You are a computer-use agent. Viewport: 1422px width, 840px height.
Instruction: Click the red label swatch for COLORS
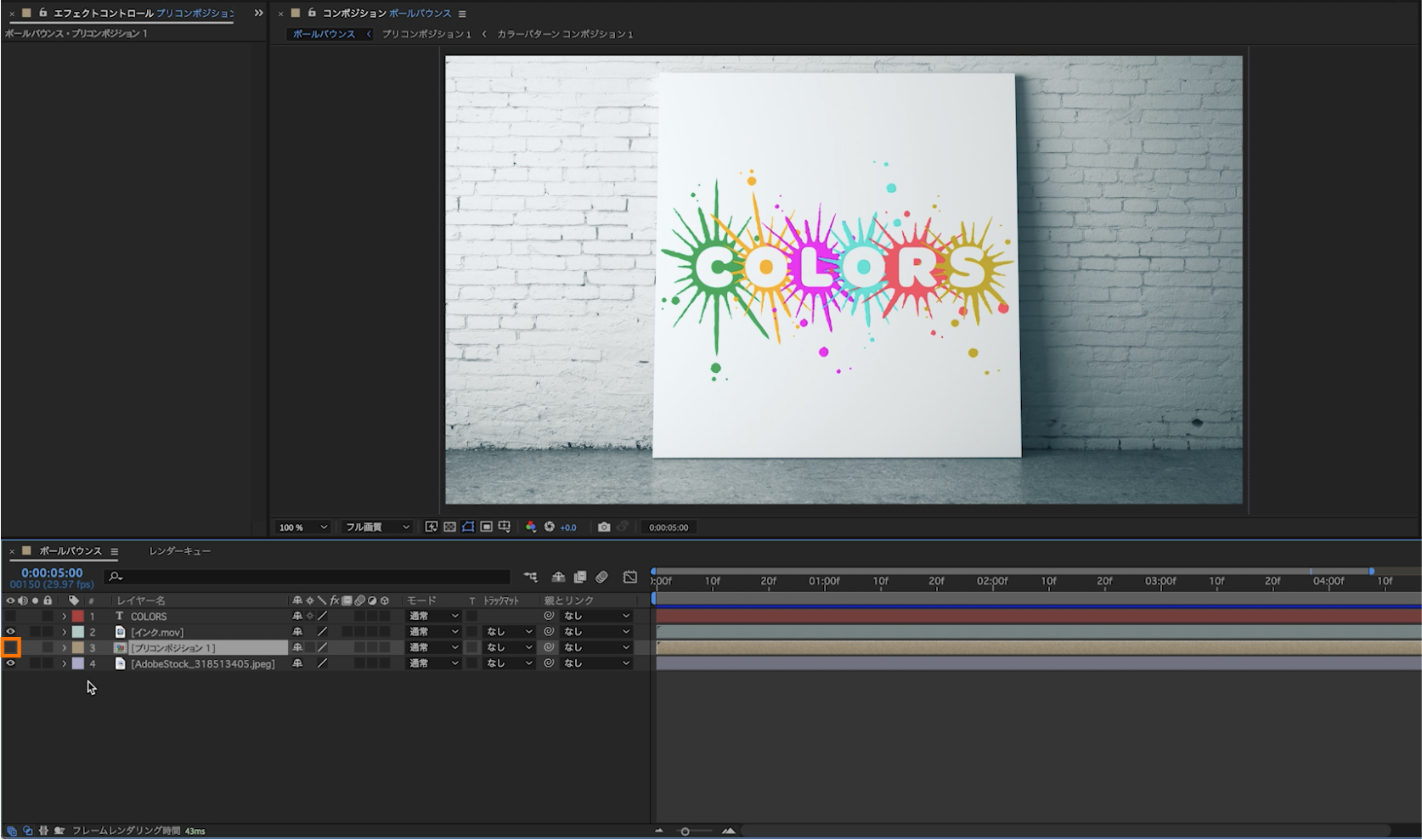pos(78,617)
